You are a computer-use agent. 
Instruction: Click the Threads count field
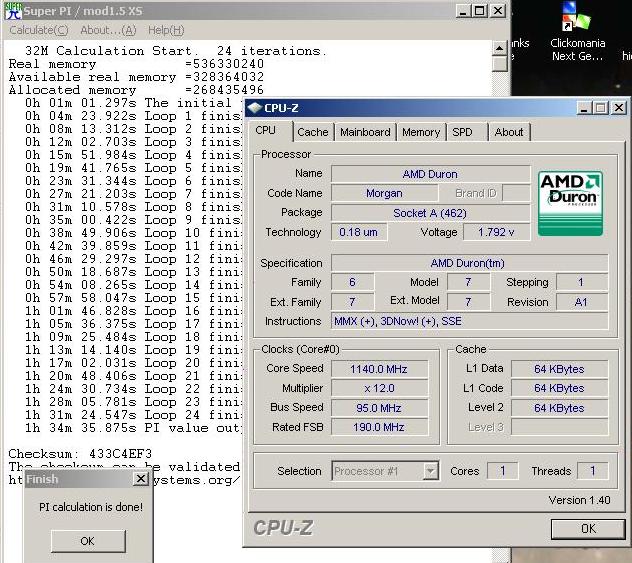(x=592, y=471)
